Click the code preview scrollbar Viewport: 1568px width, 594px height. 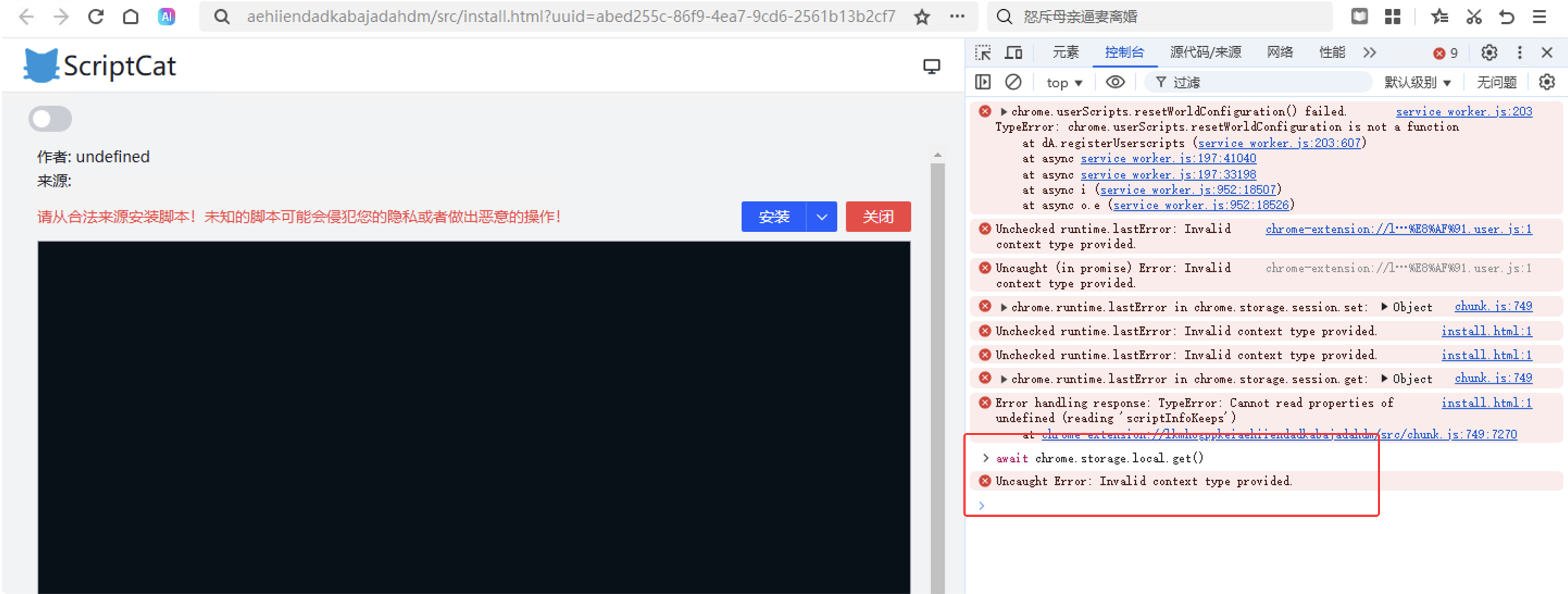coord(937,378)
